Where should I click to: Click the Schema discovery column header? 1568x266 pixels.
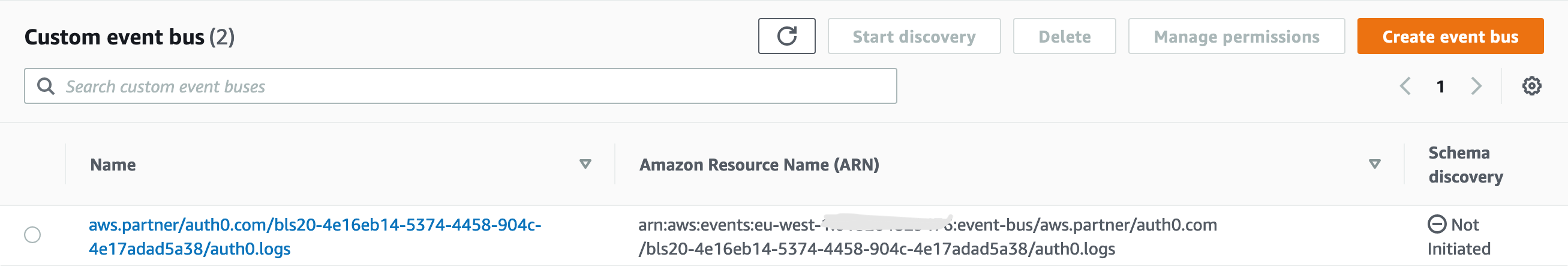[1465, 165]
